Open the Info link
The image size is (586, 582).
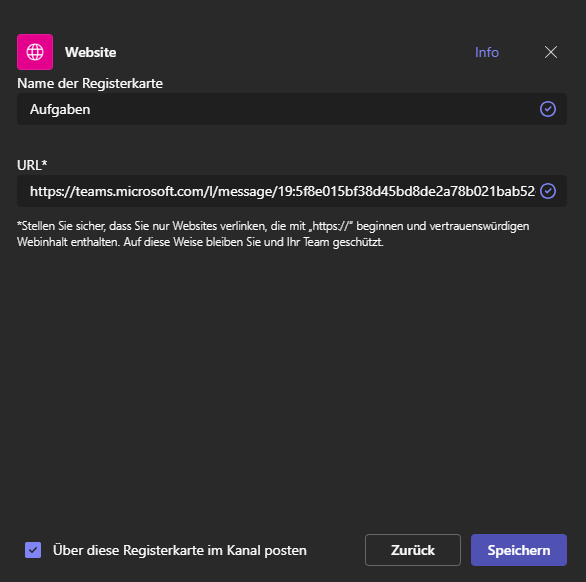click(487, 52)
